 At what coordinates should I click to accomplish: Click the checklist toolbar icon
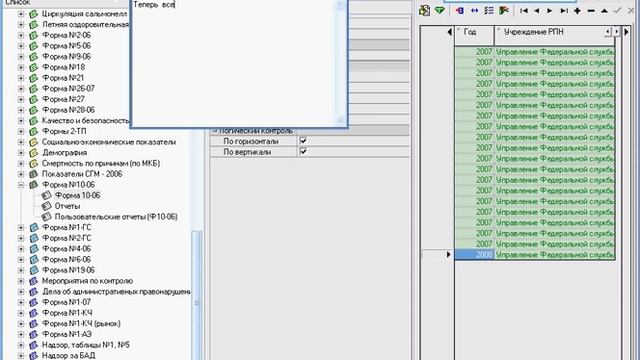point(489,11)
